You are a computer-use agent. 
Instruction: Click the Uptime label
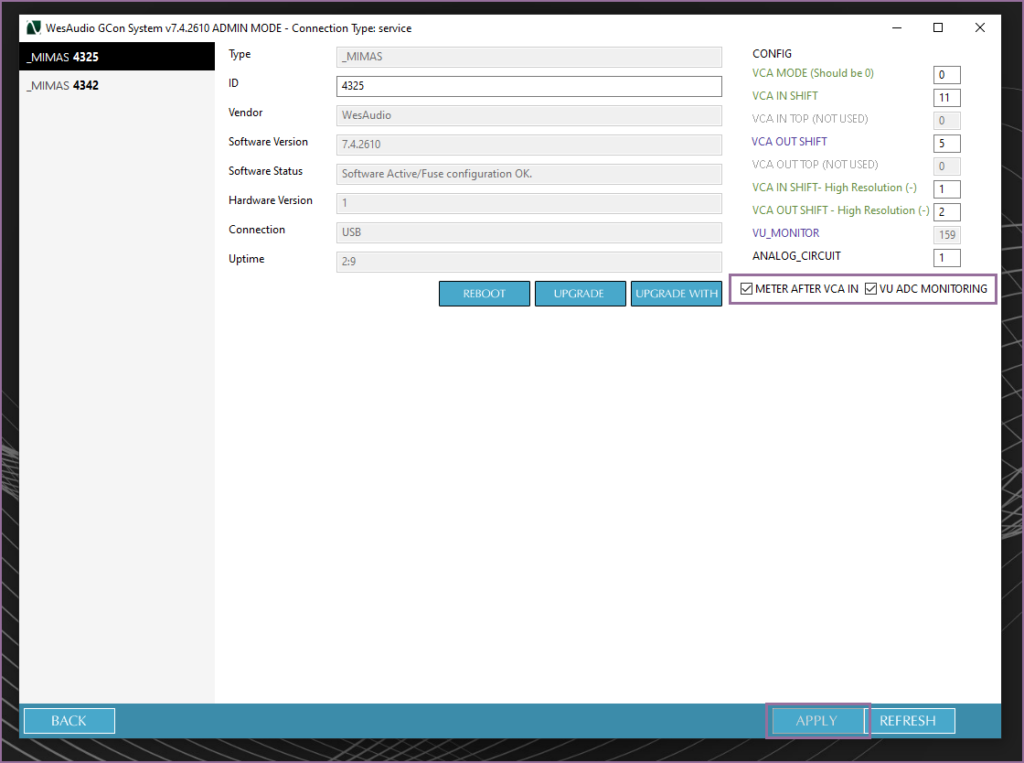point(246,259)
